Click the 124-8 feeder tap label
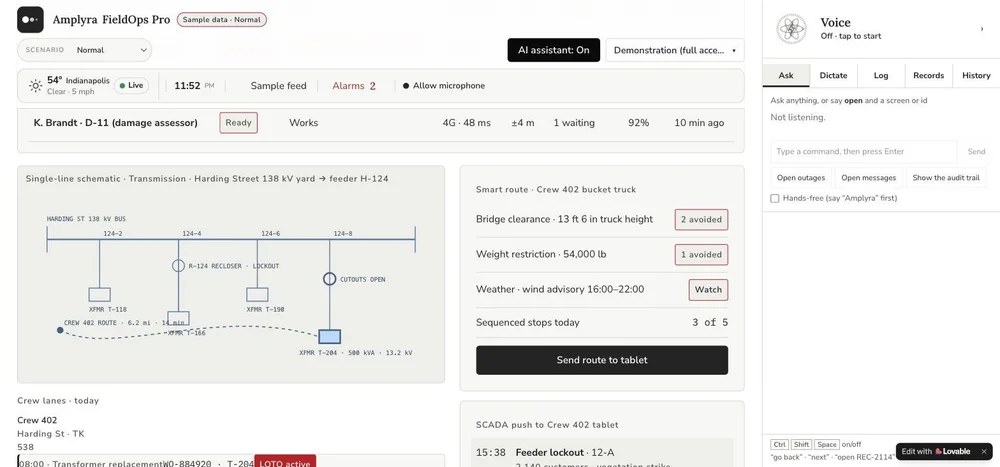The height and width of the screenshot is (467, 1000). (x=342, y=234)
